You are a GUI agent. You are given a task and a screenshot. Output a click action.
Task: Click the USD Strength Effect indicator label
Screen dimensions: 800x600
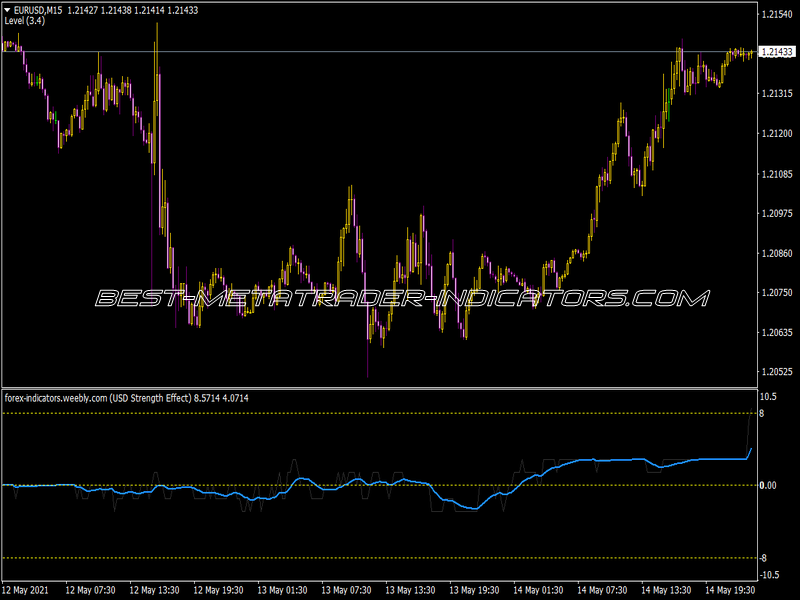pyautogui.click(x=127, y=398)
